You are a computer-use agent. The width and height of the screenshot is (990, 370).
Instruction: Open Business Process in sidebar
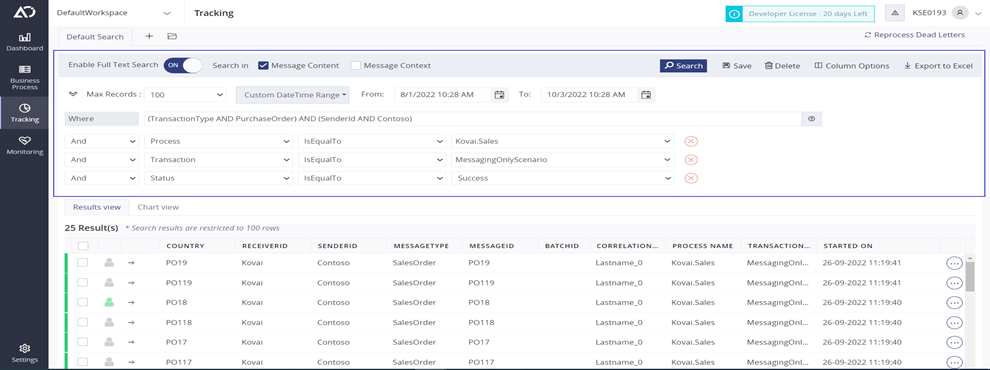(x=25, y=76)
